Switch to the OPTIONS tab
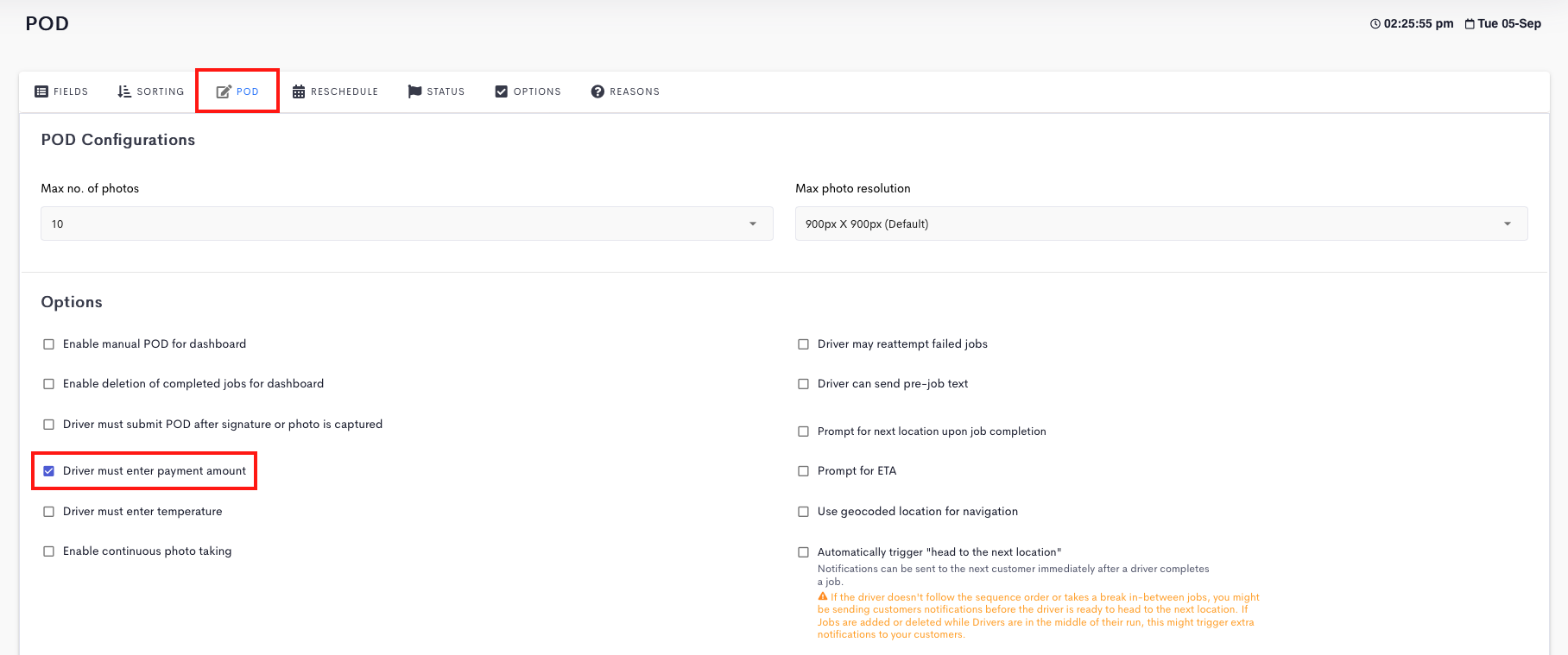The width and height of the screenshot is (1568, 655). point(528,91)
